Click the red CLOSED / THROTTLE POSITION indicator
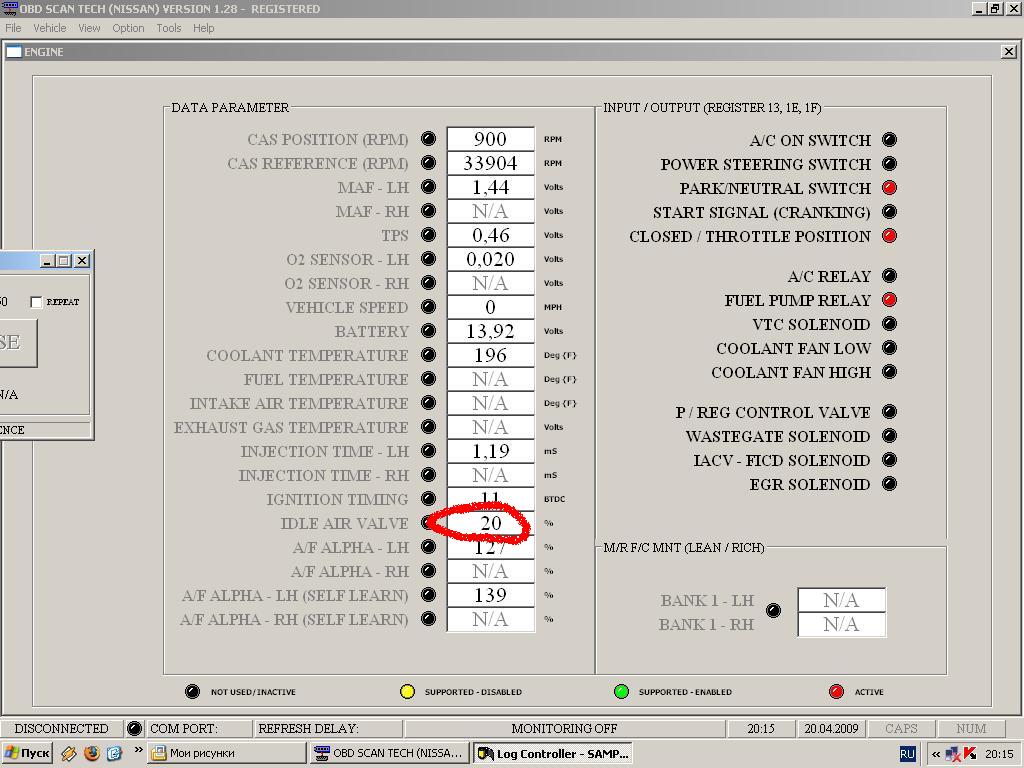Image resolution: width=1024 pixels, height=768 pixels. 889,236
